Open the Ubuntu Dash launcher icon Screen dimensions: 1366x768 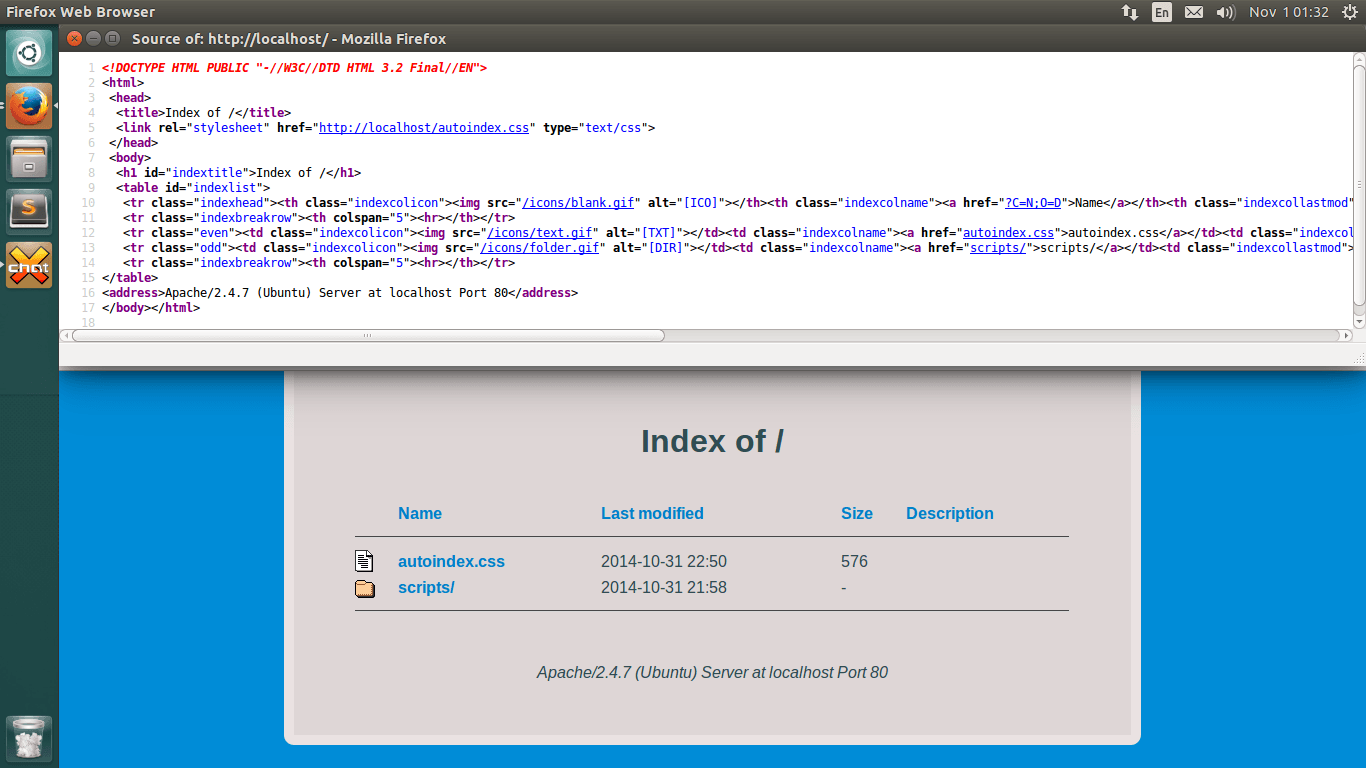[x=29, y=52]
